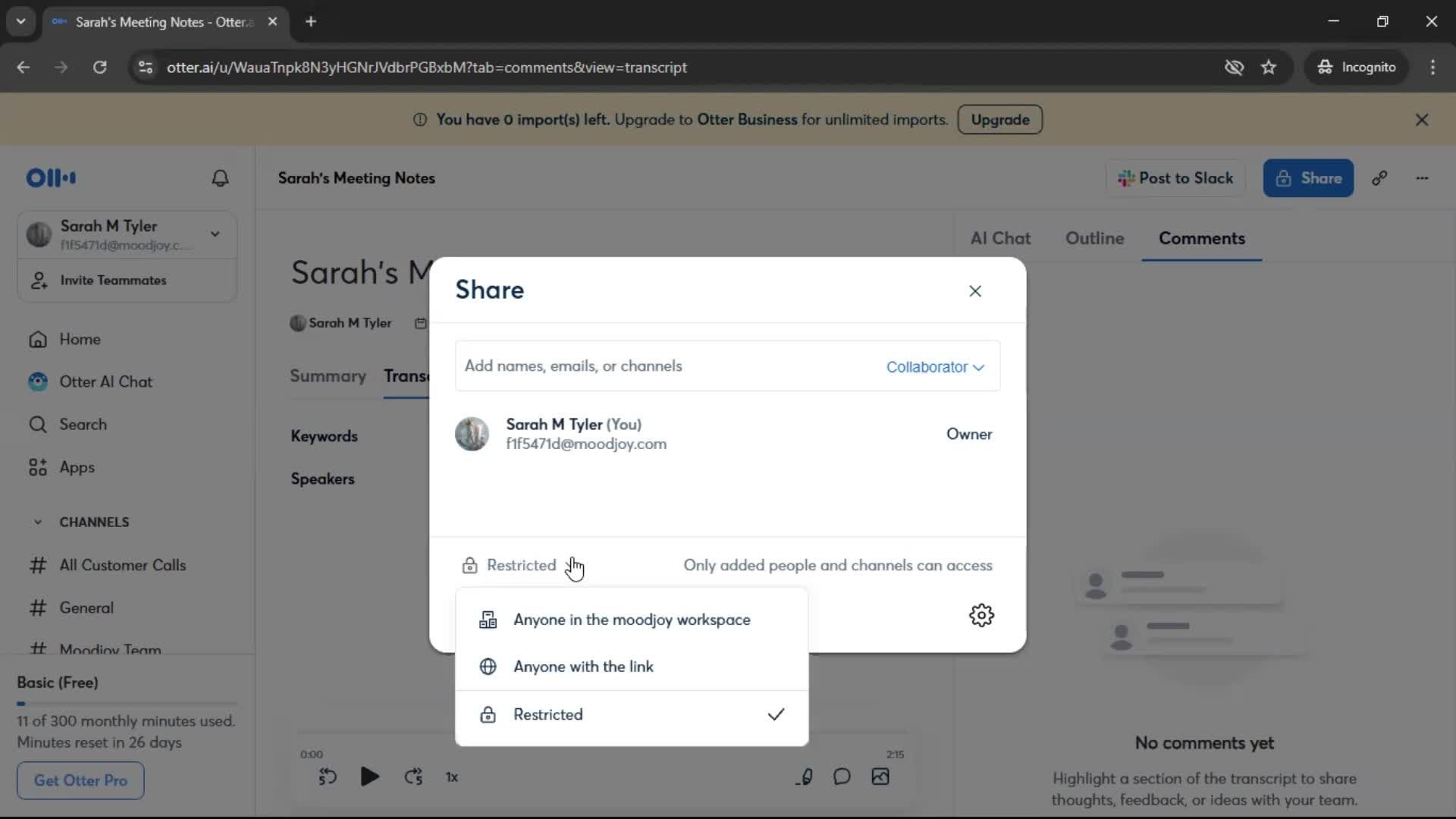Click the add image icon
Screen dimensions: 1456x819
coord(880,777)
